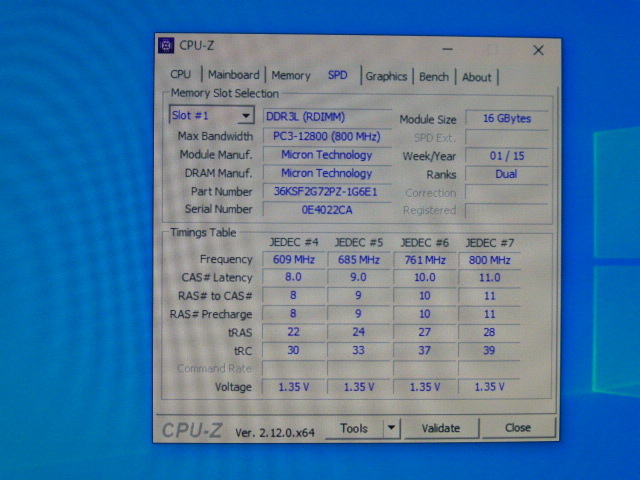This screenshot has width=640, height=480.
Task: Open the Slot #1 memory slot dropdown
Action: (x=211, y=116)
